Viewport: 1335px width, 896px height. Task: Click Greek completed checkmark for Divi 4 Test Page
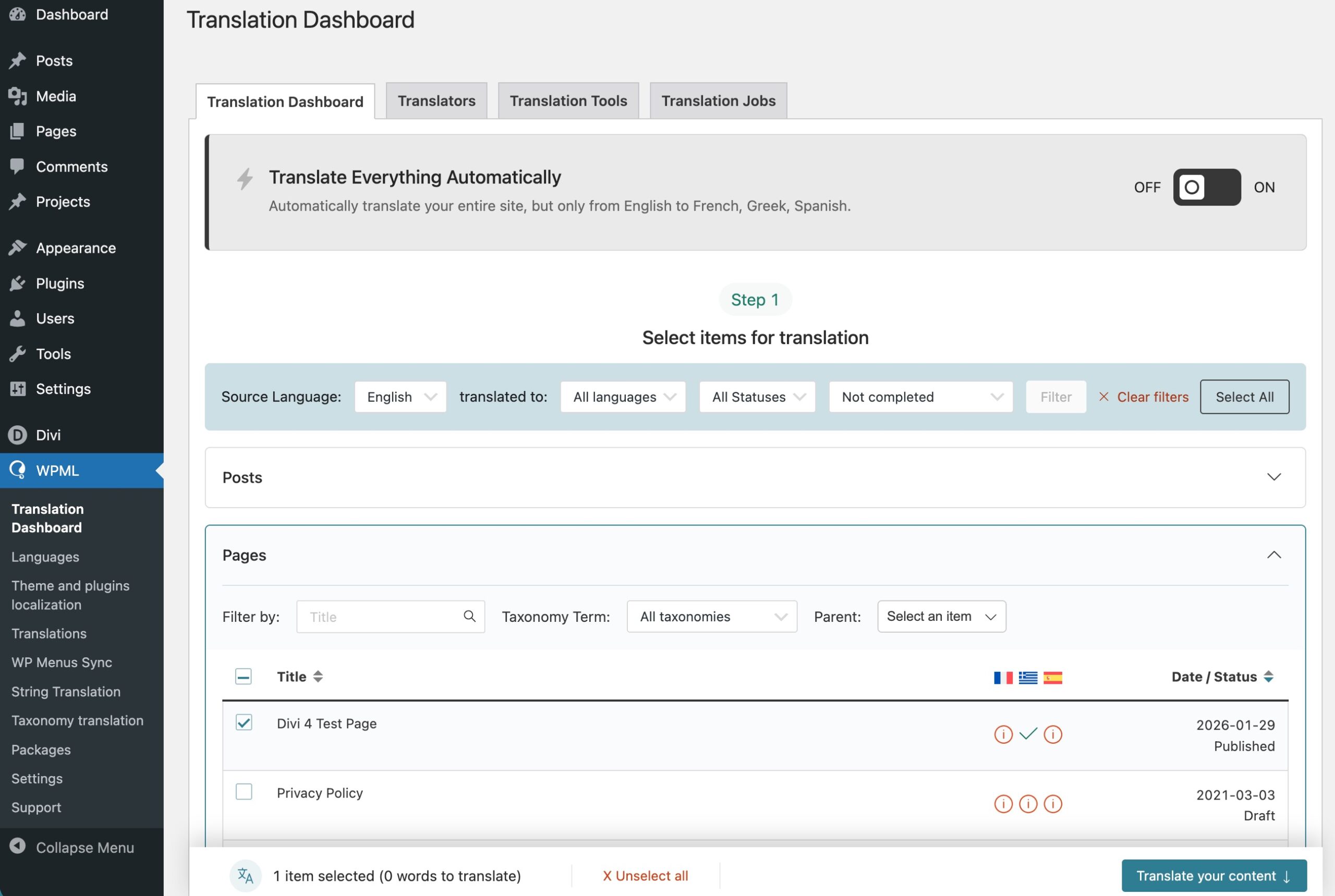1027,734
